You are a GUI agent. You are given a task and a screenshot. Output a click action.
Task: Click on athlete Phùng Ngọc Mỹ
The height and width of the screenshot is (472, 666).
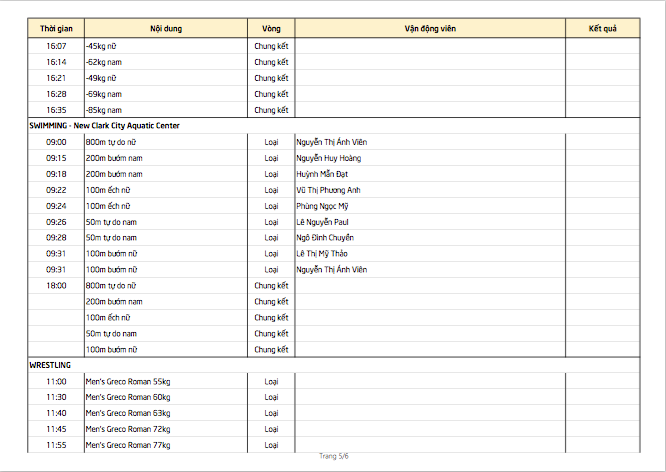(x=322, y=206)
